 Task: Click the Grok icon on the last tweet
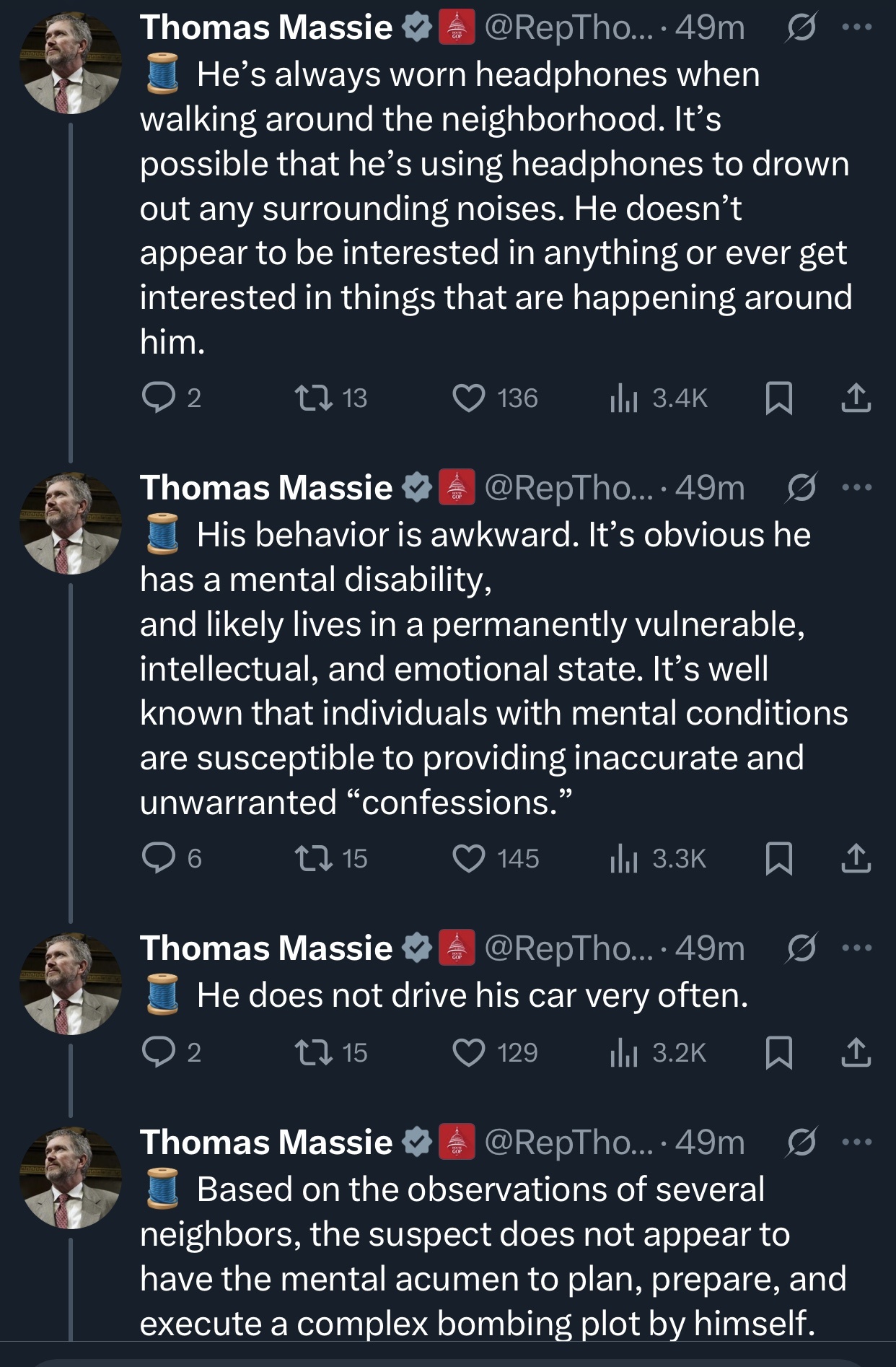click(801, 1143)
